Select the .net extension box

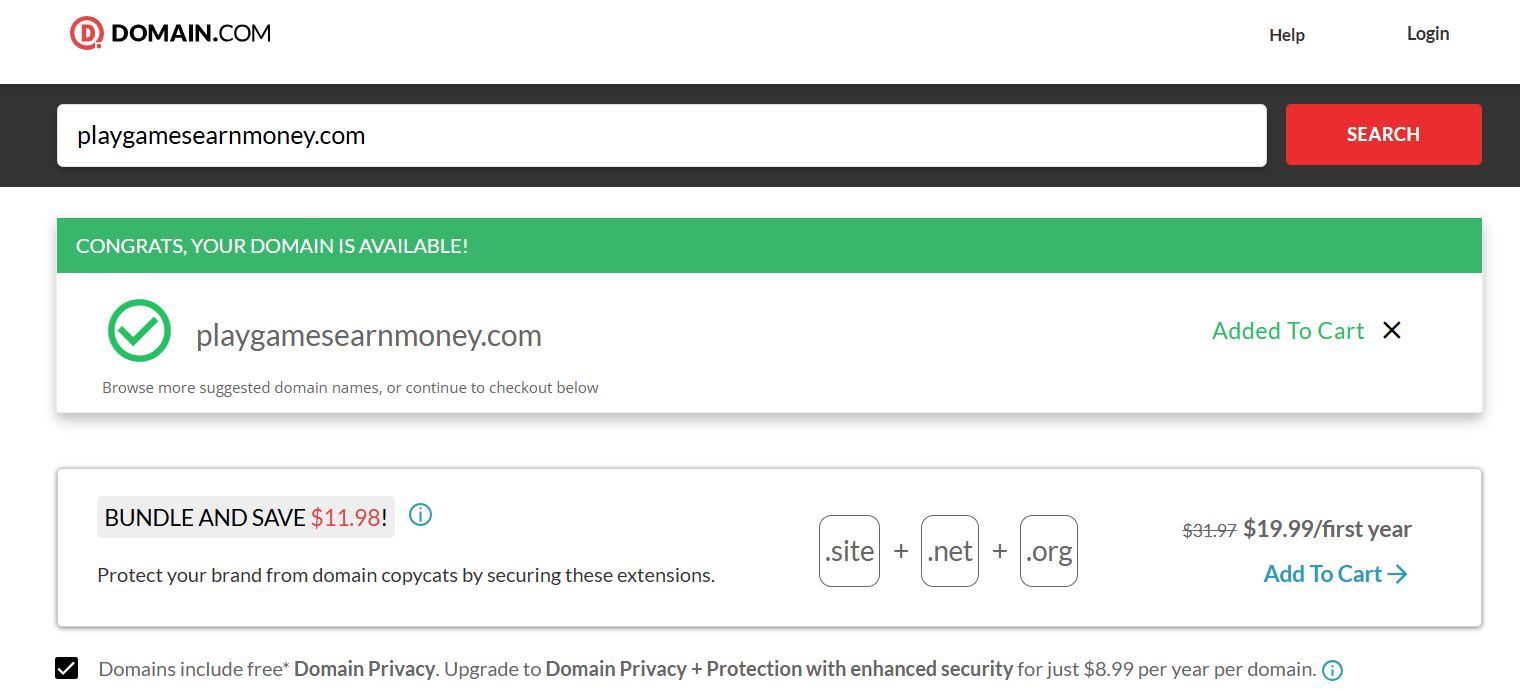[950, 551]
